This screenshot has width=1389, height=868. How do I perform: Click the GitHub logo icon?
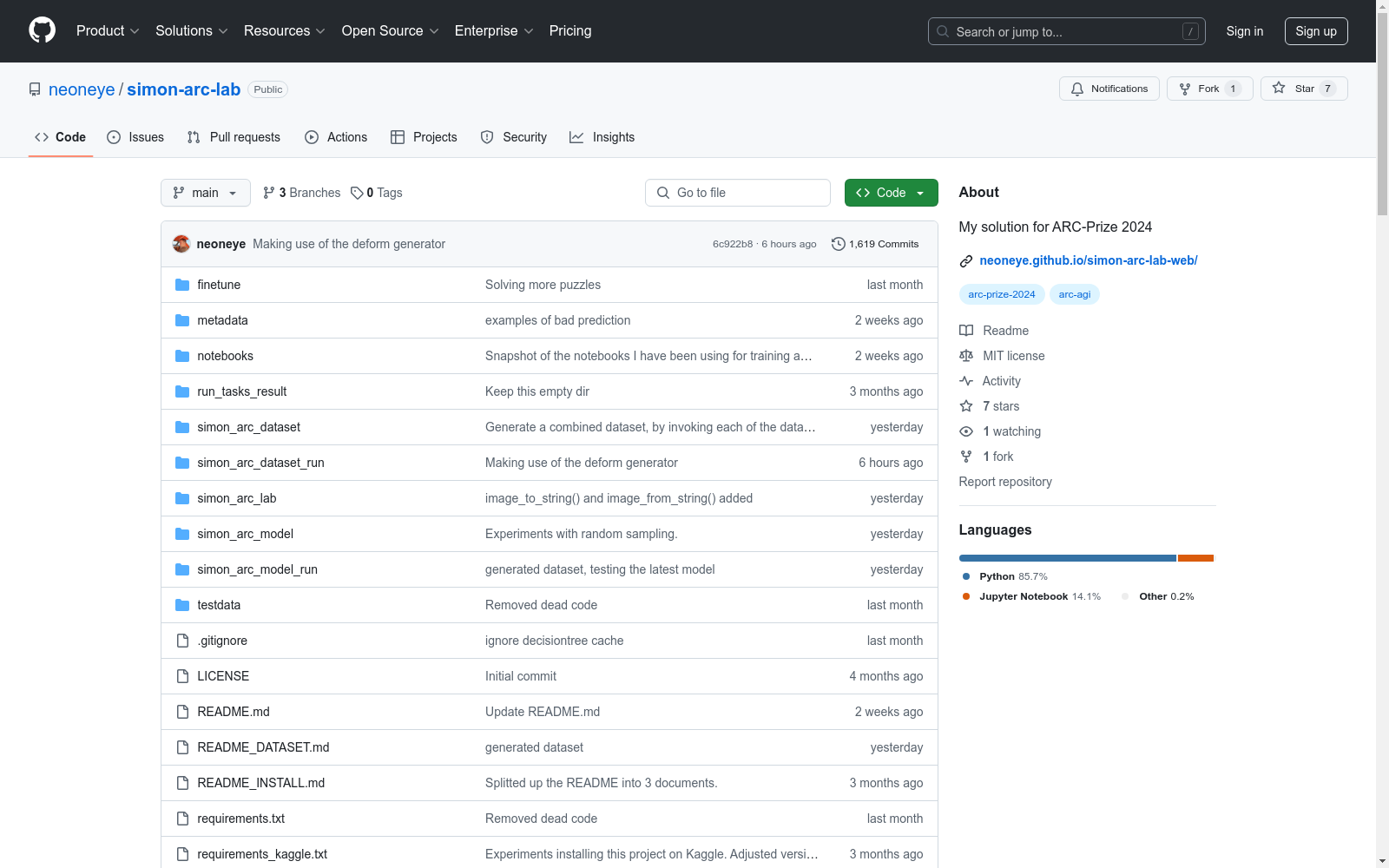[x=42, y=30]
